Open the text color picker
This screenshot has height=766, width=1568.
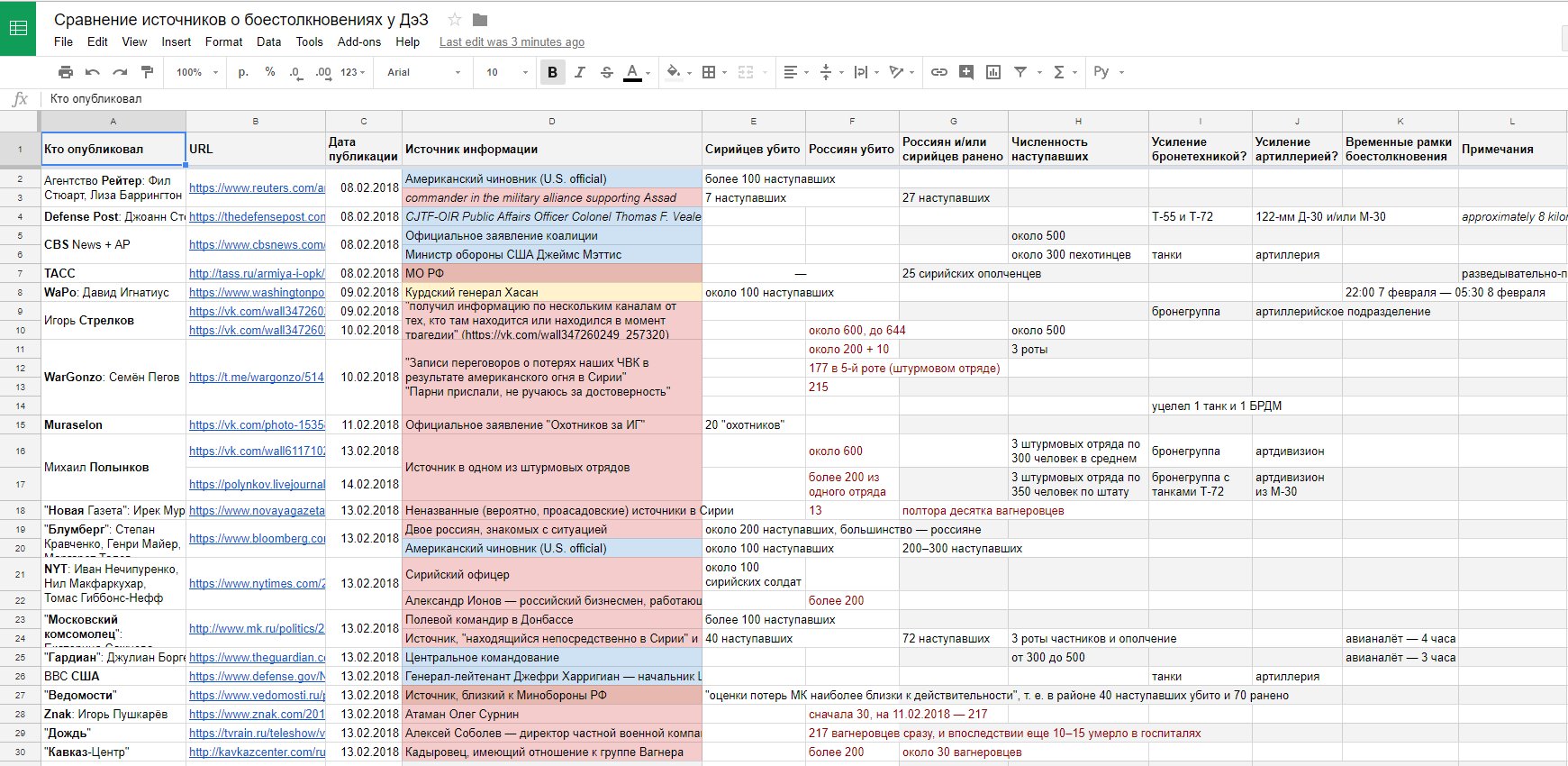[633, 72]
